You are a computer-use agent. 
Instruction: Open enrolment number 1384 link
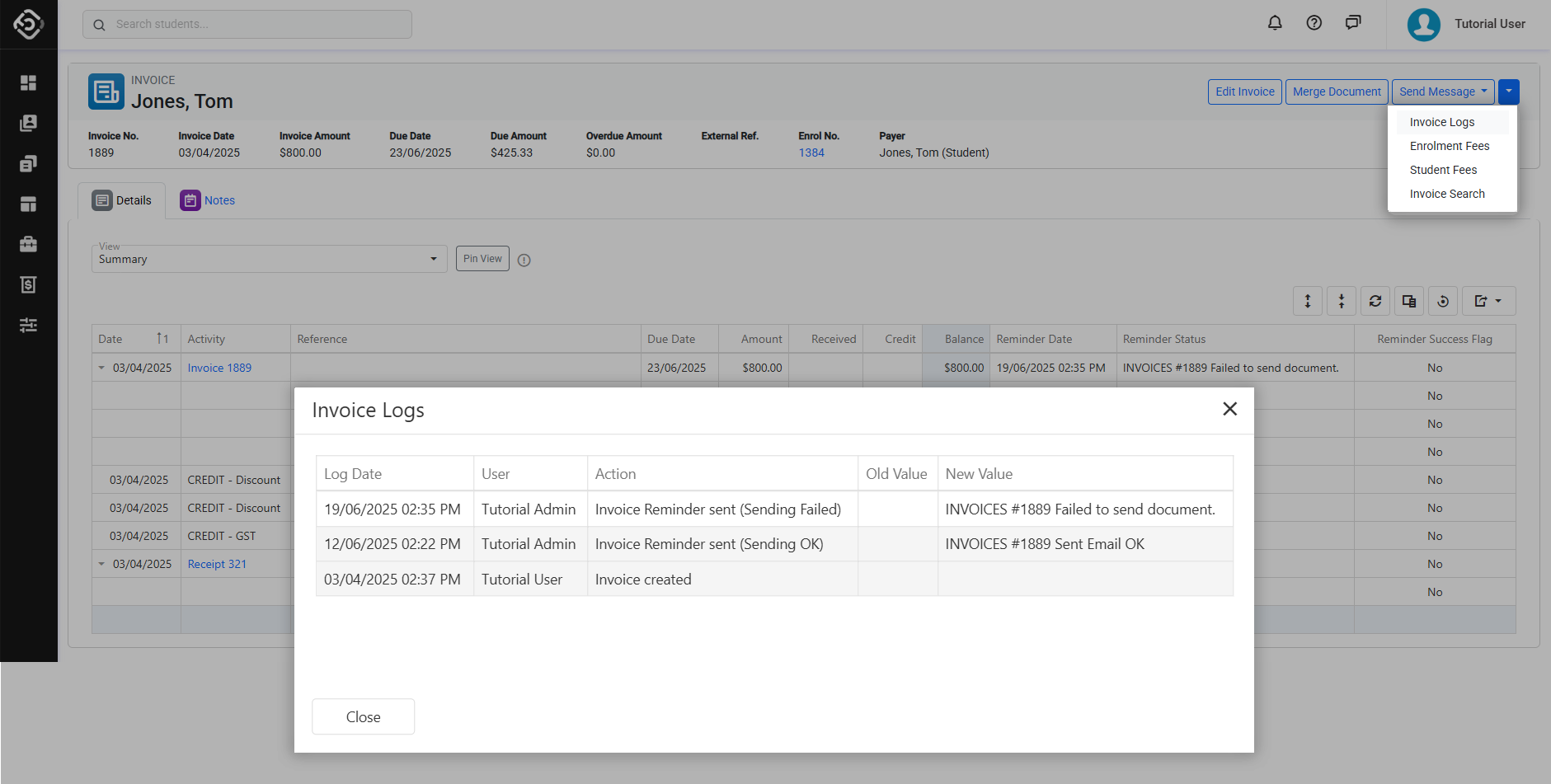click(811, 153)
